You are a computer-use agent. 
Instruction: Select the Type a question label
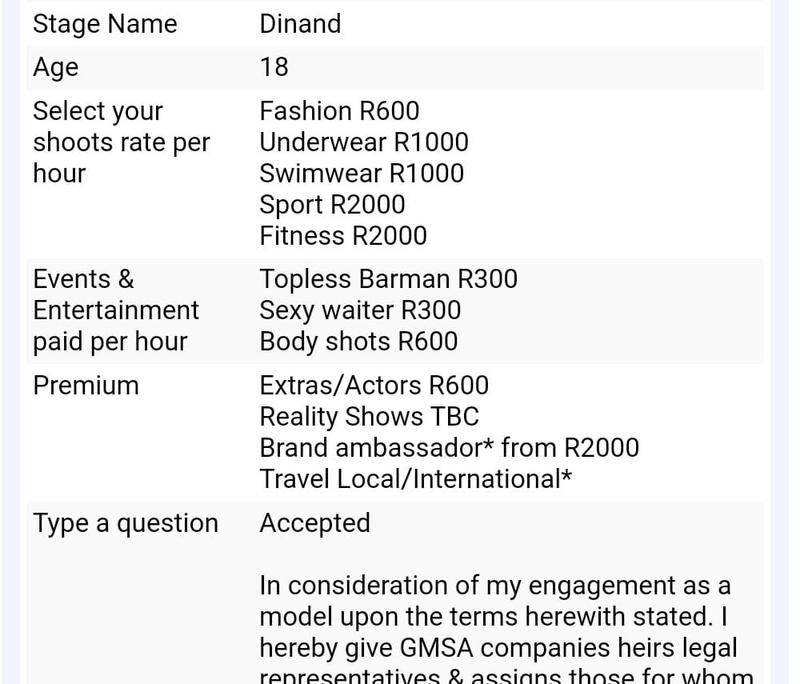click(126, 523)
